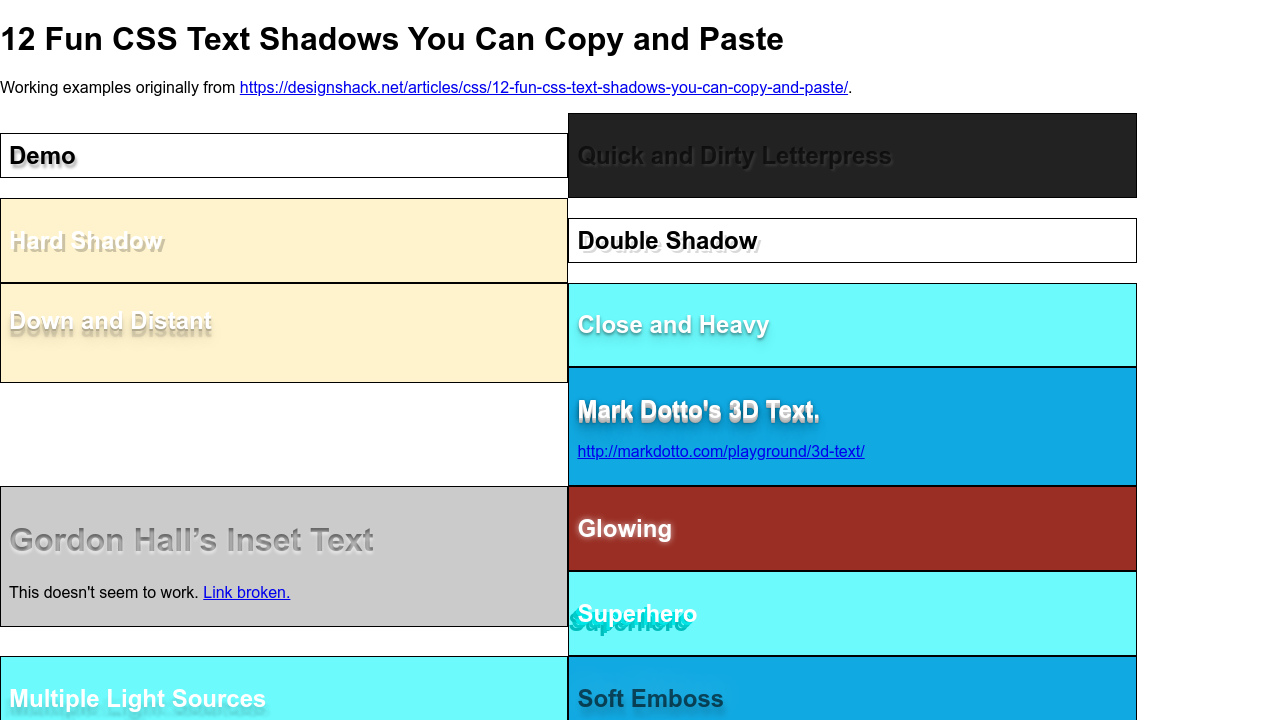The image size is (1280, 720).
Task: Click the 'Link broken.' hyperlink
Action: pyautogui.click(x=246, y=592)
